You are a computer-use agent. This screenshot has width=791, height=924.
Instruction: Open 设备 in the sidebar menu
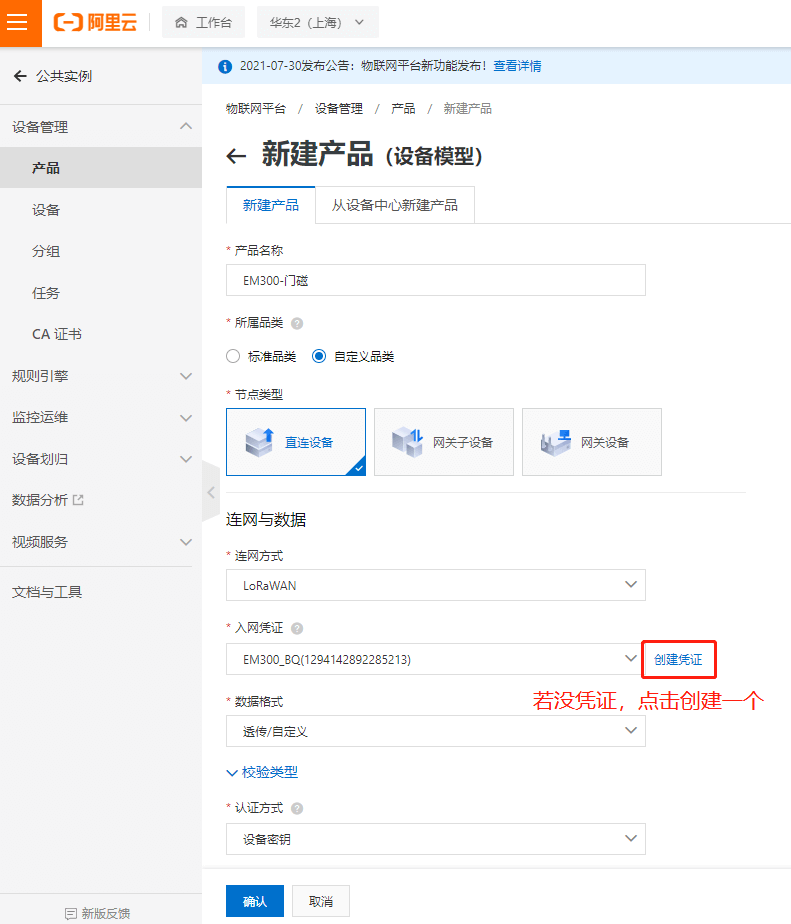46,210
